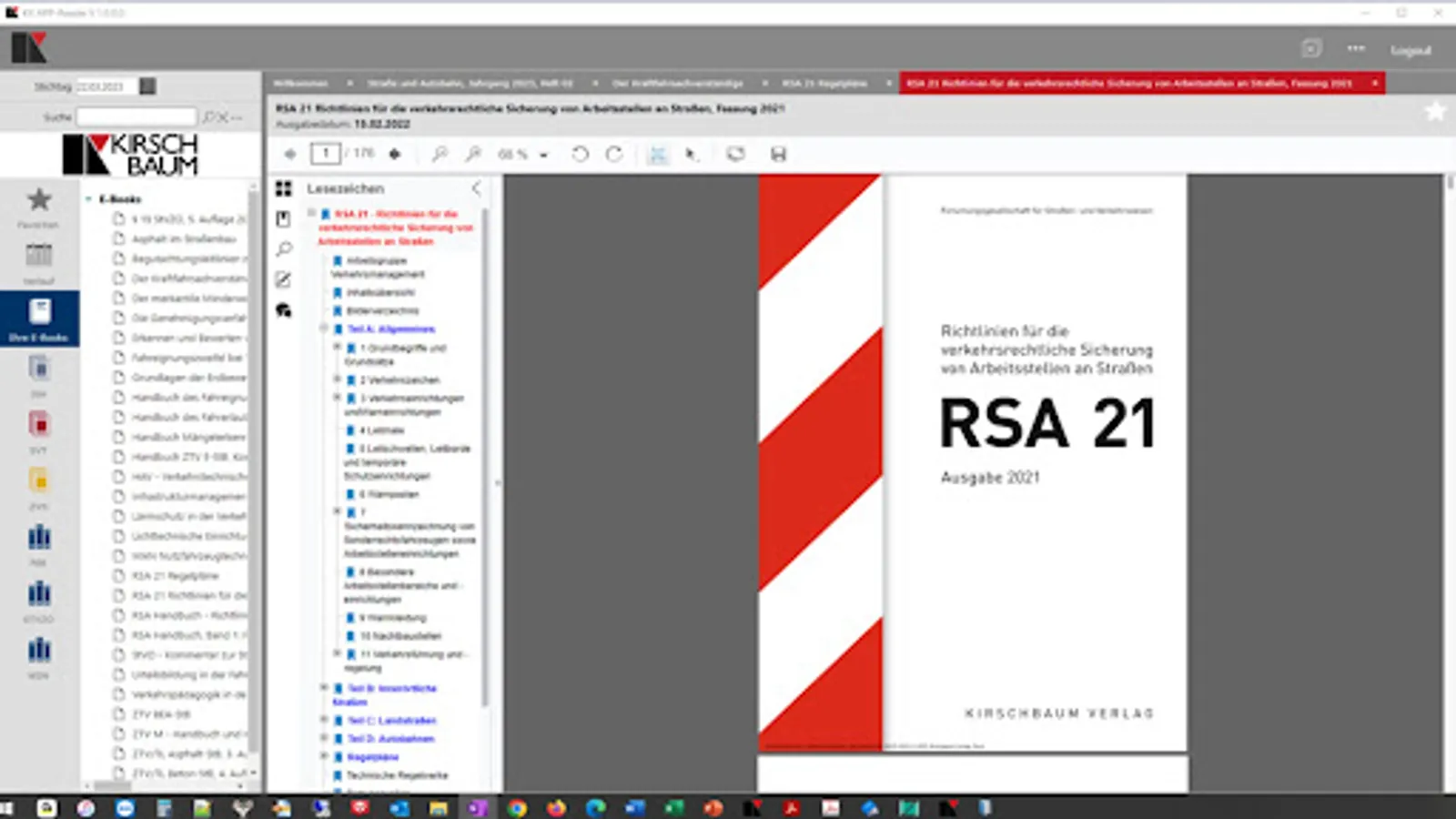The height and width of the screenshot is (819, 1456).
Task: Expand 'Teil C: Landstraßen' bookmark
Action: (324, 719)
